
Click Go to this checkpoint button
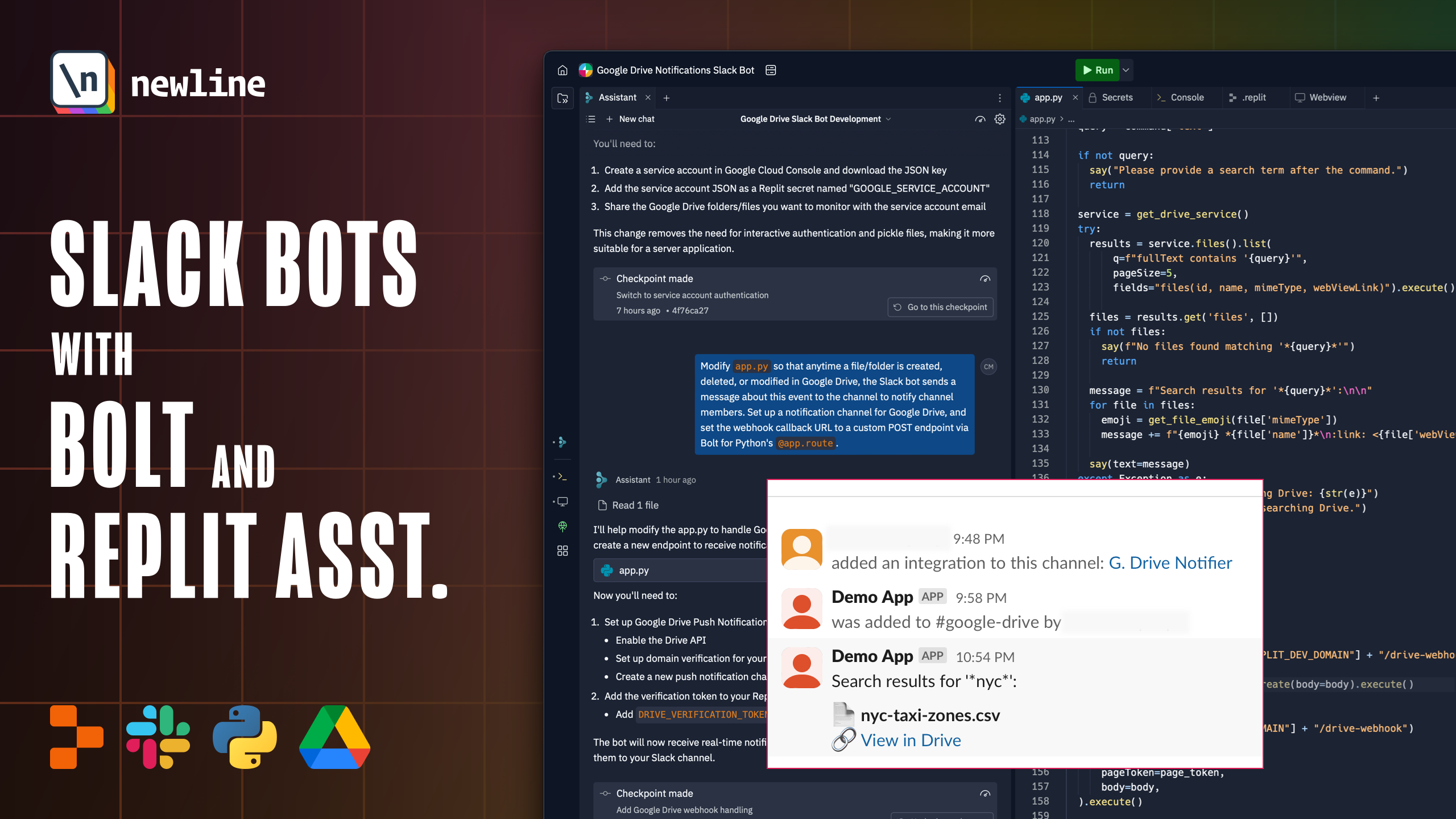click(940, 307)
